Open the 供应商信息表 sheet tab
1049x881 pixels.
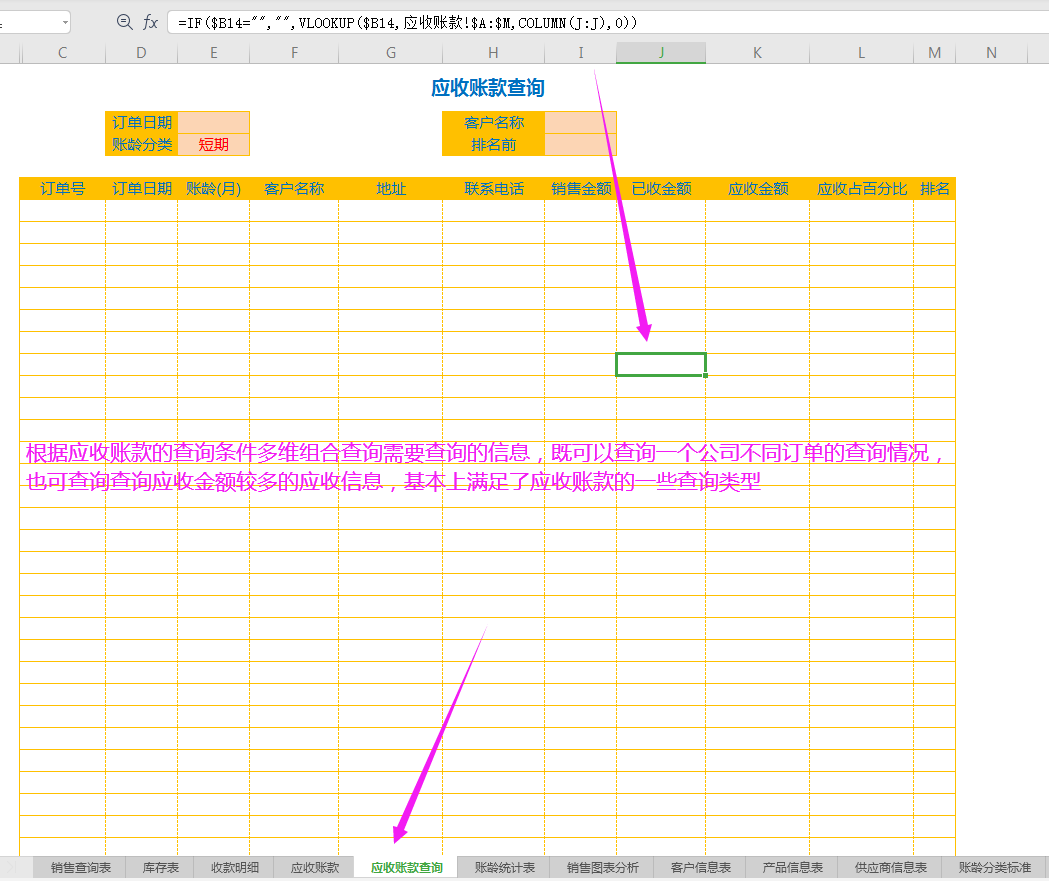tap(890, 867)
